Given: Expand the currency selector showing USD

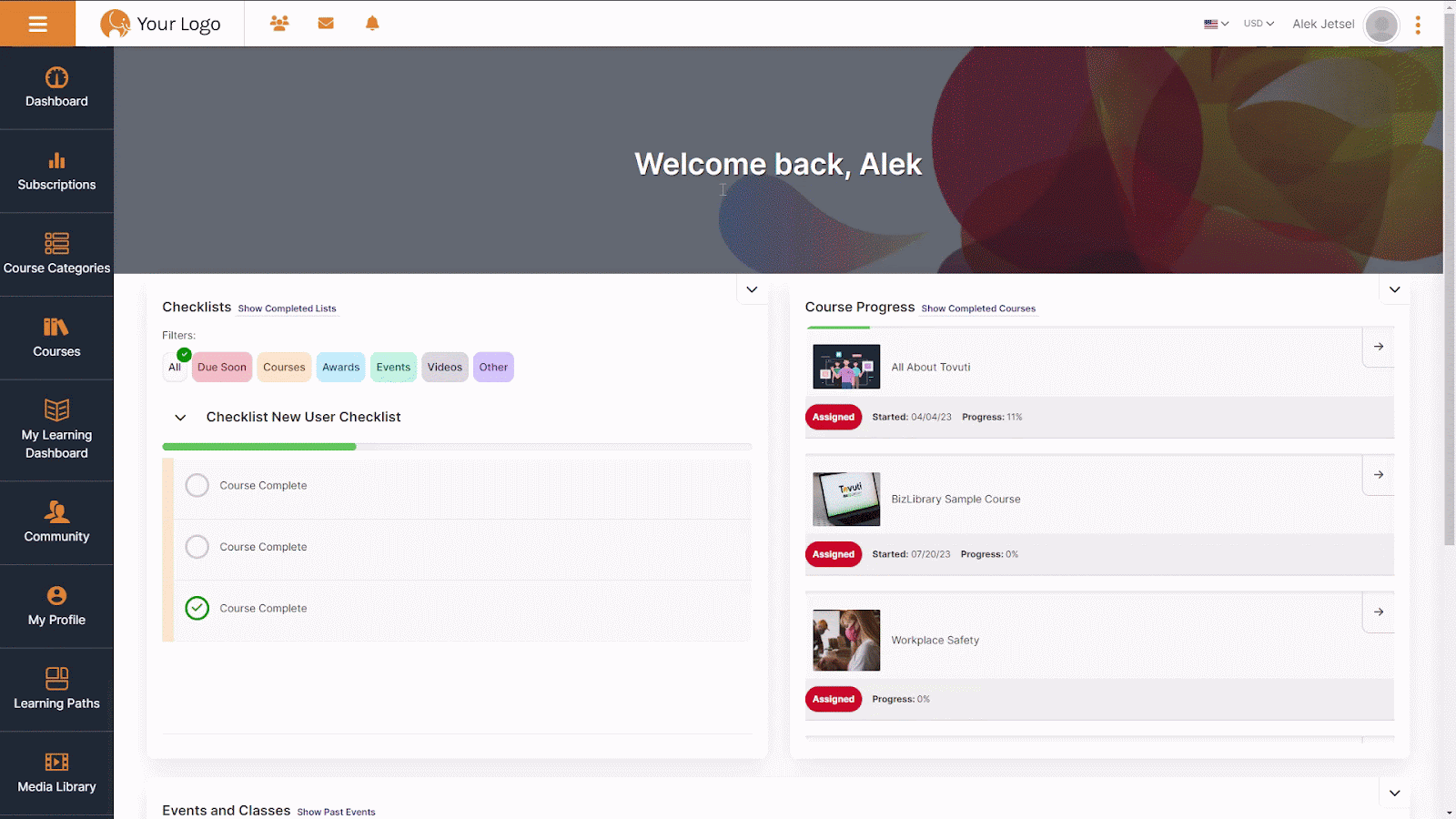Looking at the screenshot, I should [x=1258, y=23].
